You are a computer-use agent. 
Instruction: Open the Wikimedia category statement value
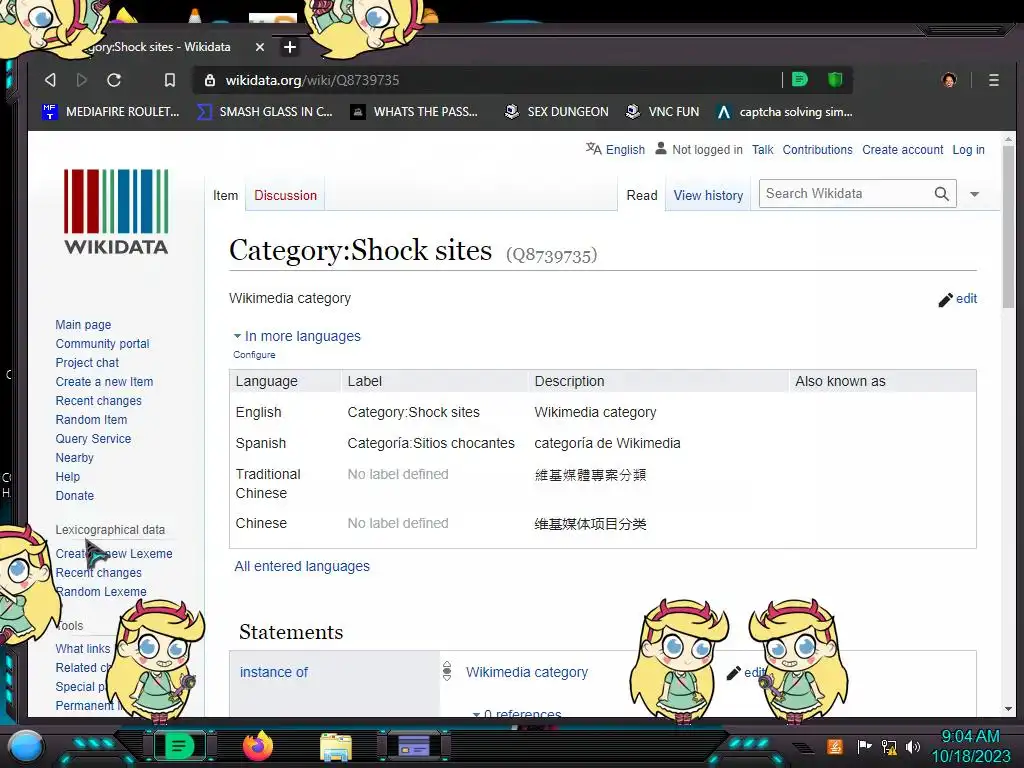(526, 672)
